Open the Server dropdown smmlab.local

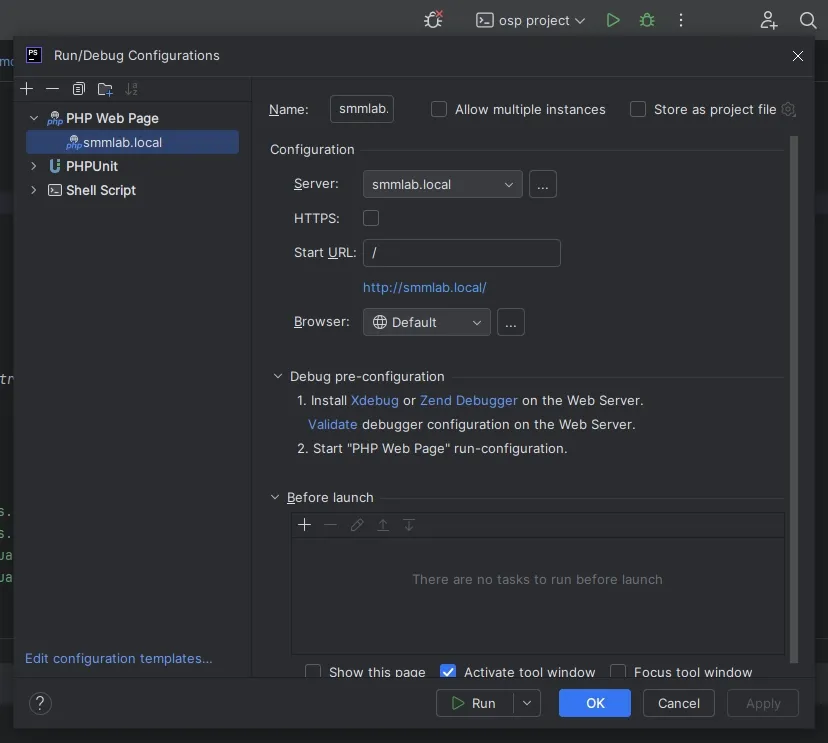coord(443,184)
